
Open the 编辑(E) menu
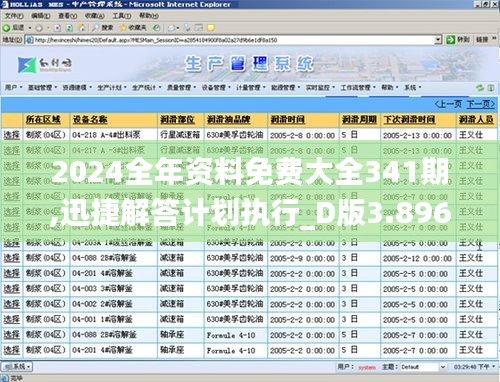[41, 16]
